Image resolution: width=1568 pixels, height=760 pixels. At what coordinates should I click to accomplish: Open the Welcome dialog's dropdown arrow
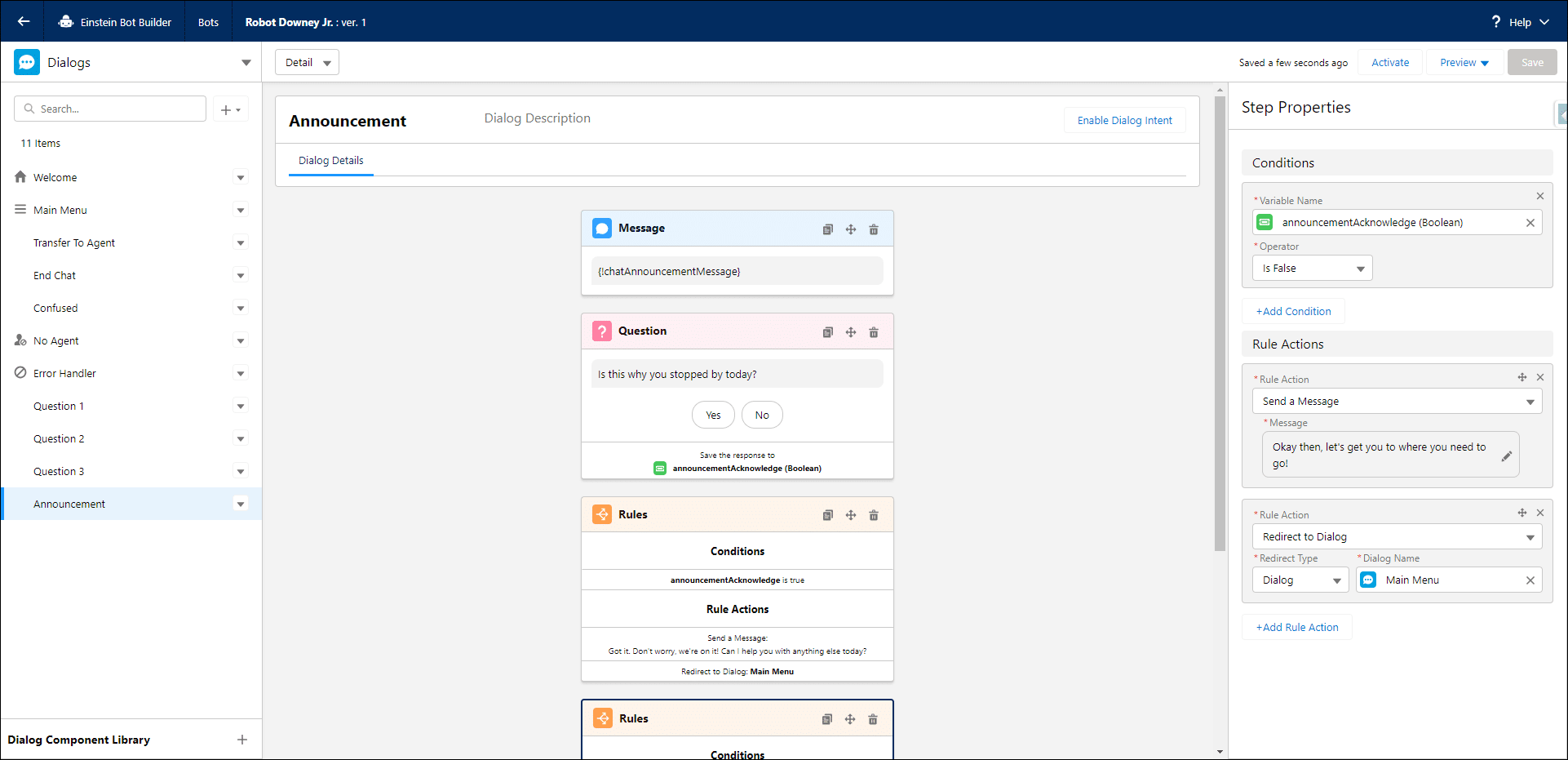[x=241, y=177]
